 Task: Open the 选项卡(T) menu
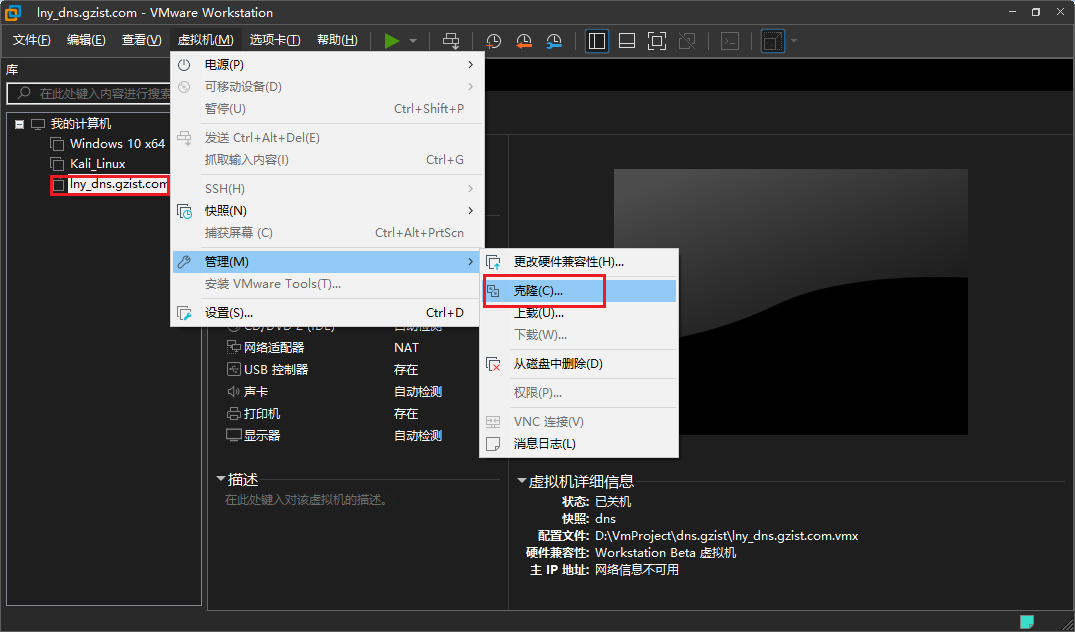[275, 40]
